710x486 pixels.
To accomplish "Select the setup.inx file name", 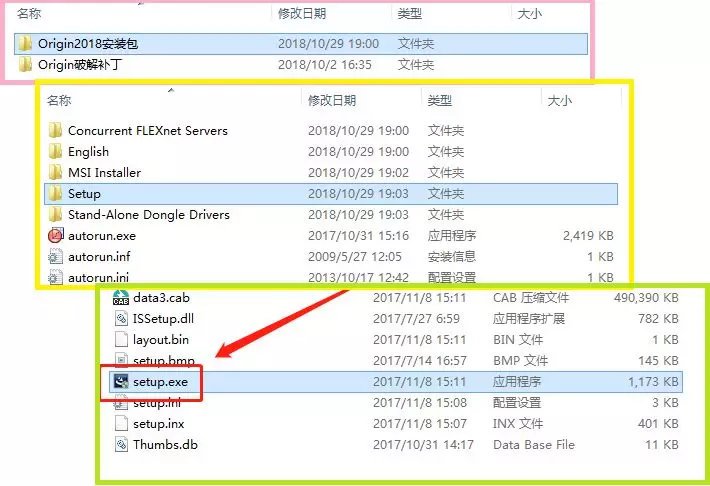I will point(158,423).
